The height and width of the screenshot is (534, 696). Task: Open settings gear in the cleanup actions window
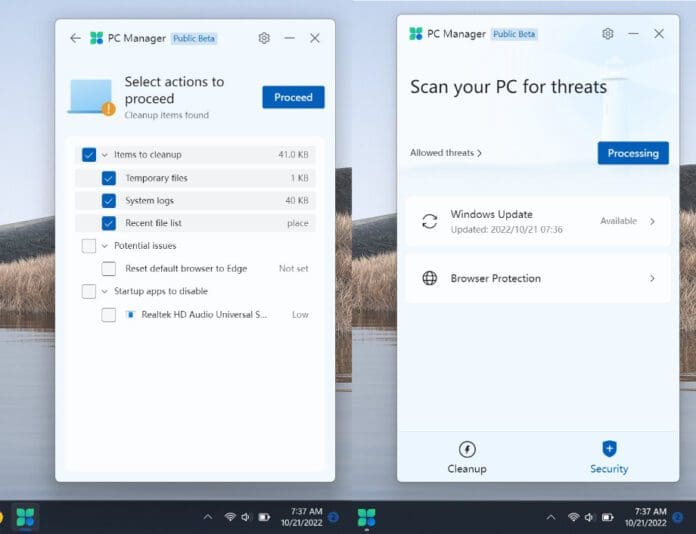point(264,38)
